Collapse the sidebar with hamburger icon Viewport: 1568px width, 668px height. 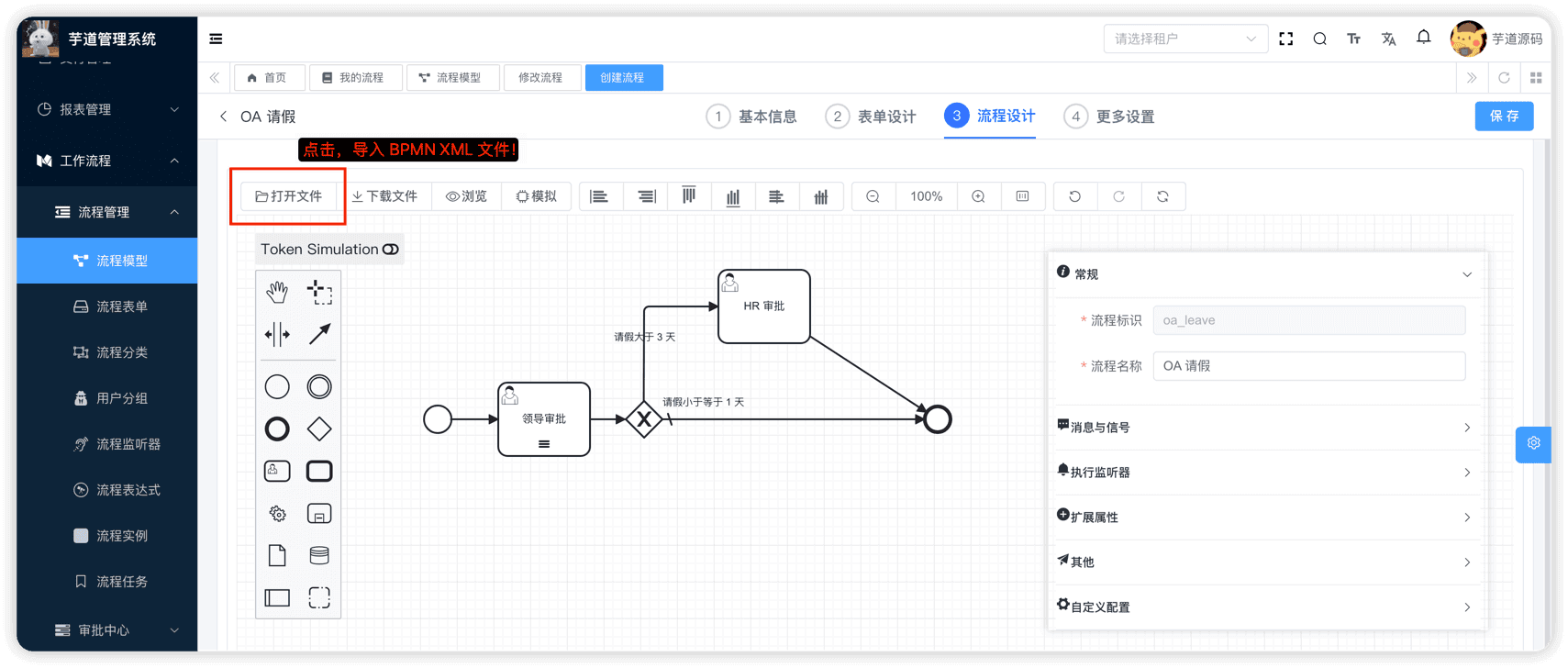[216, 39]
